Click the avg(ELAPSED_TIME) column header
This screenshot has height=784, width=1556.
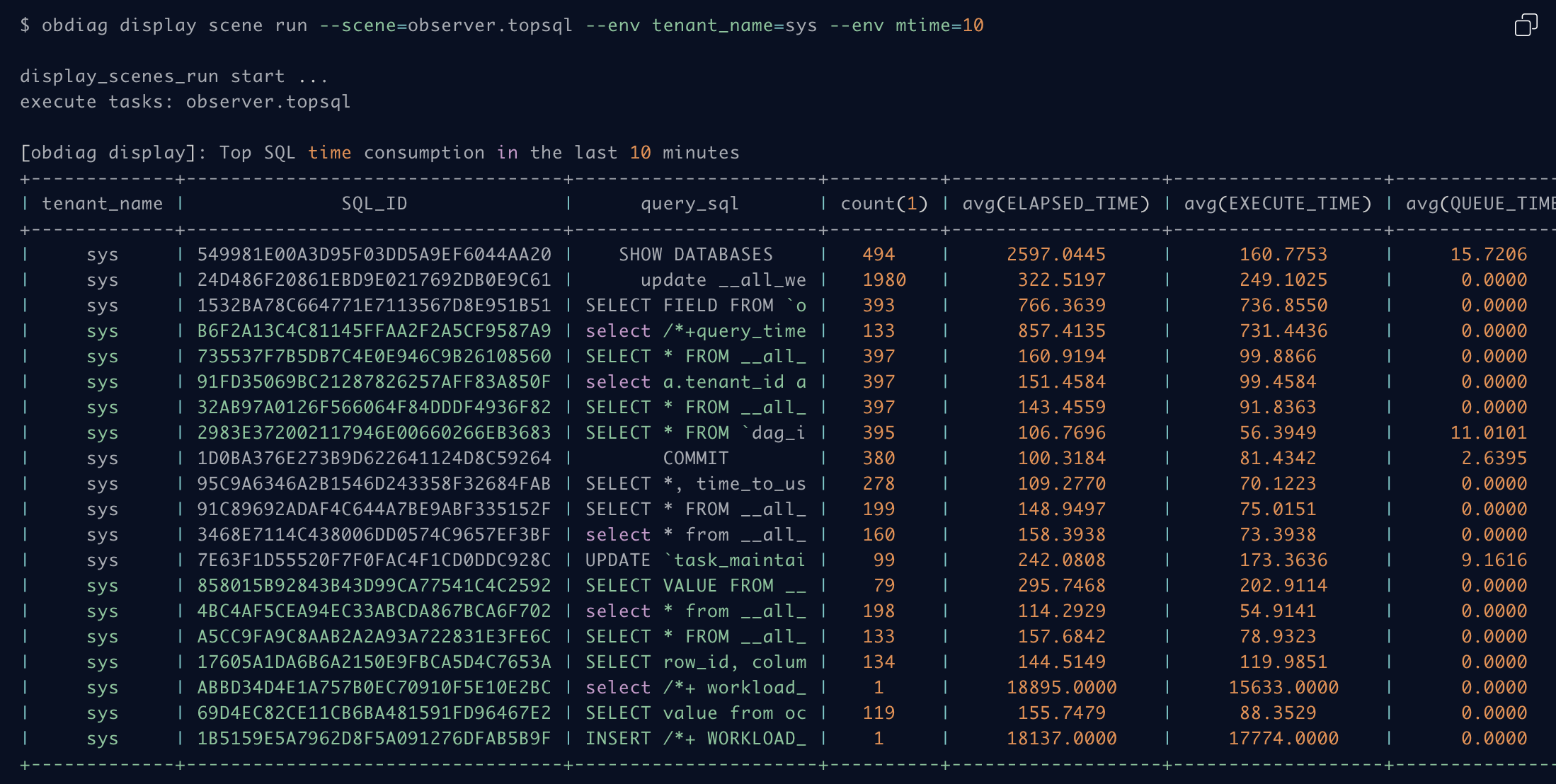(x=1056, y=204)
